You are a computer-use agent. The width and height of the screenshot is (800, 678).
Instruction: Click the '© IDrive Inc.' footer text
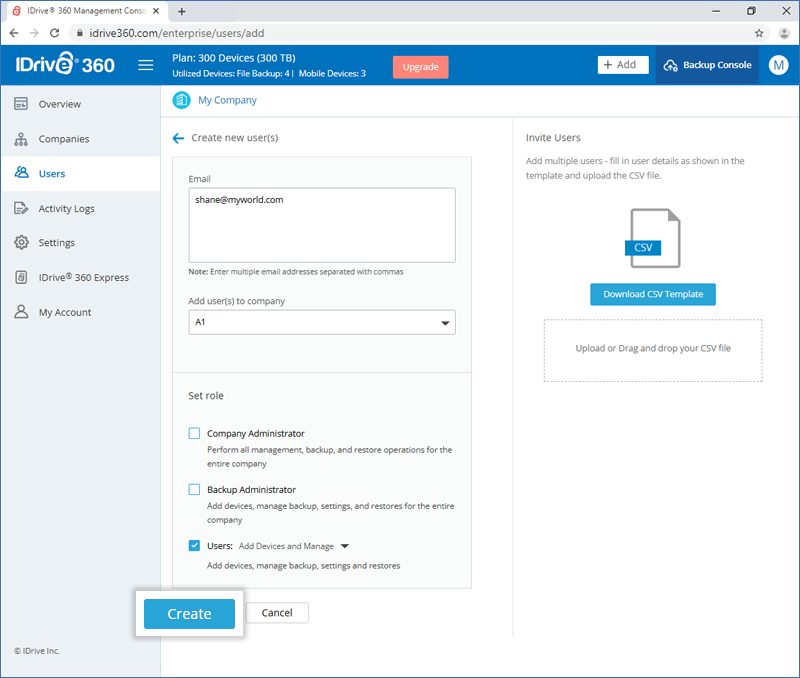37,651
